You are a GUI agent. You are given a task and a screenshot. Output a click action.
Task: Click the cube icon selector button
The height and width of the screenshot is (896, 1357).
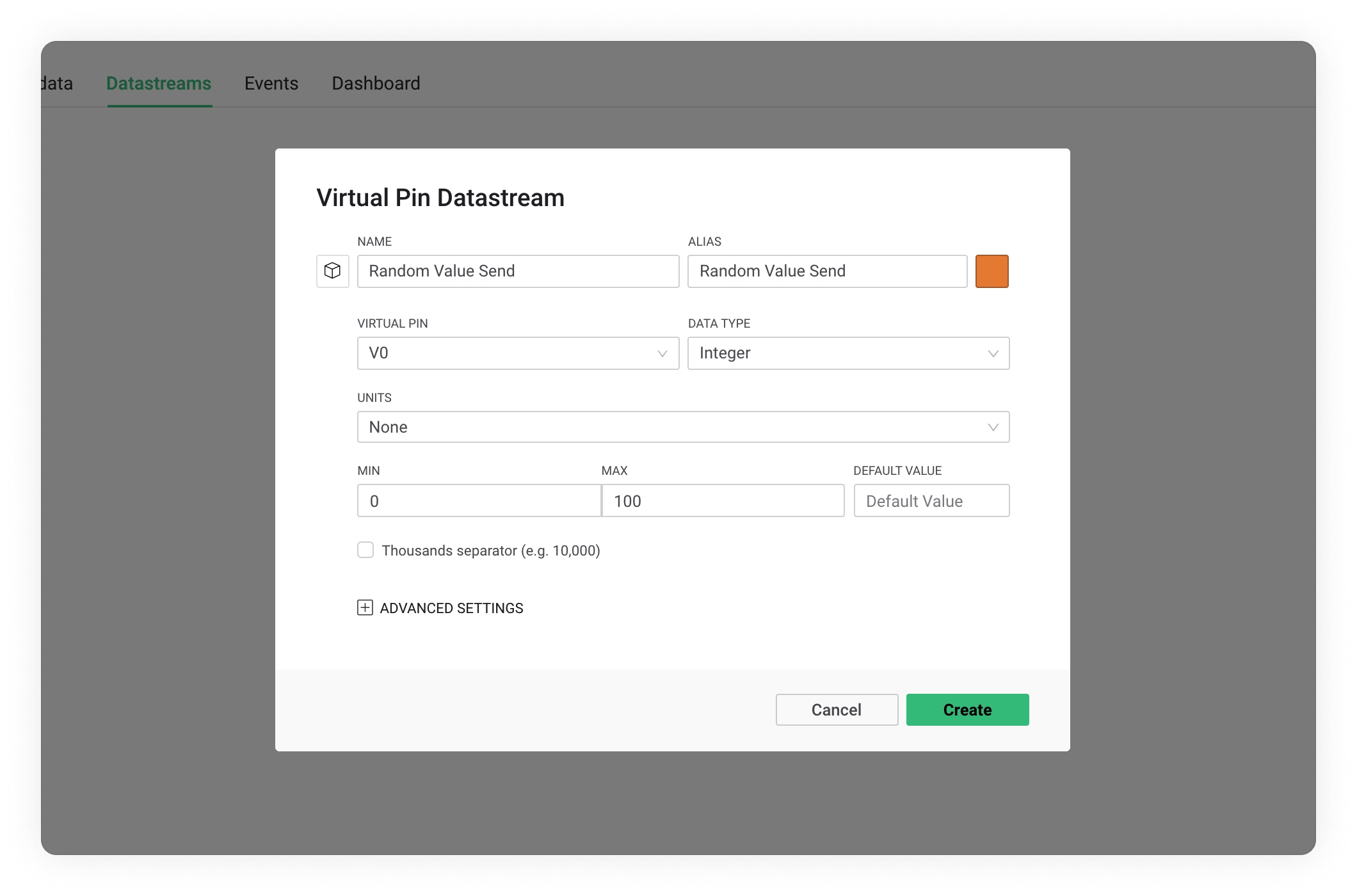pos(332,271)
